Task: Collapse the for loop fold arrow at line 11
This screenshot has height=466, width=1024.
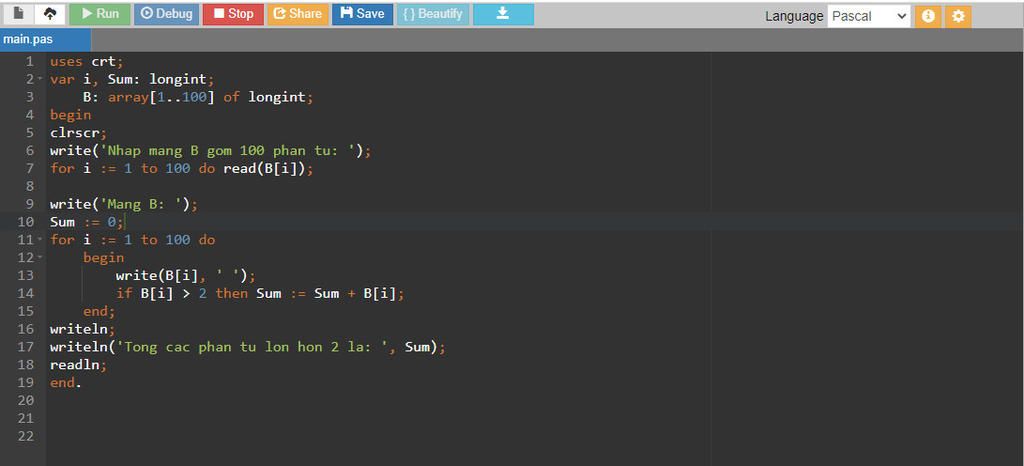Action: pos(39,240)
